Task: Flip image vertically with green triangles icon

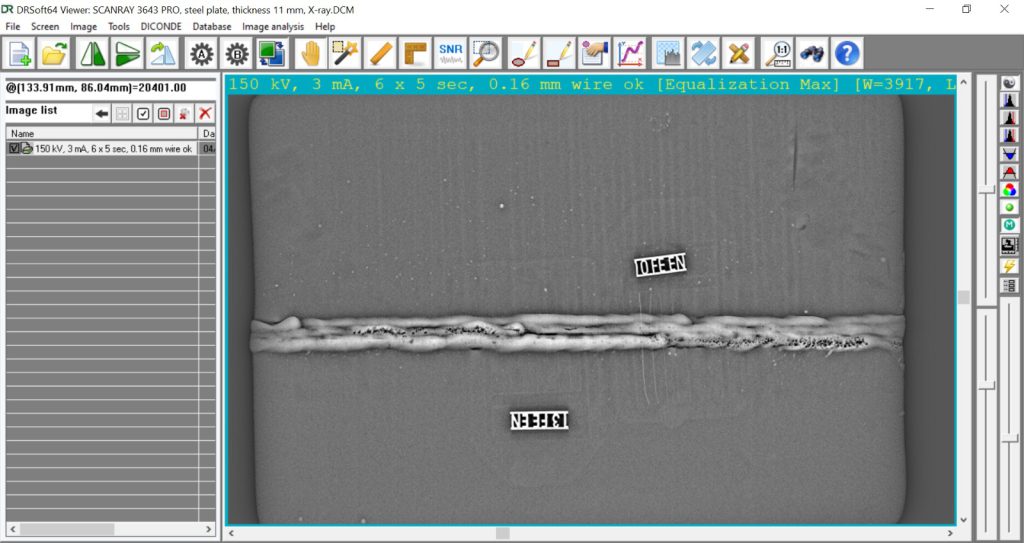Action: coord(127,54)
